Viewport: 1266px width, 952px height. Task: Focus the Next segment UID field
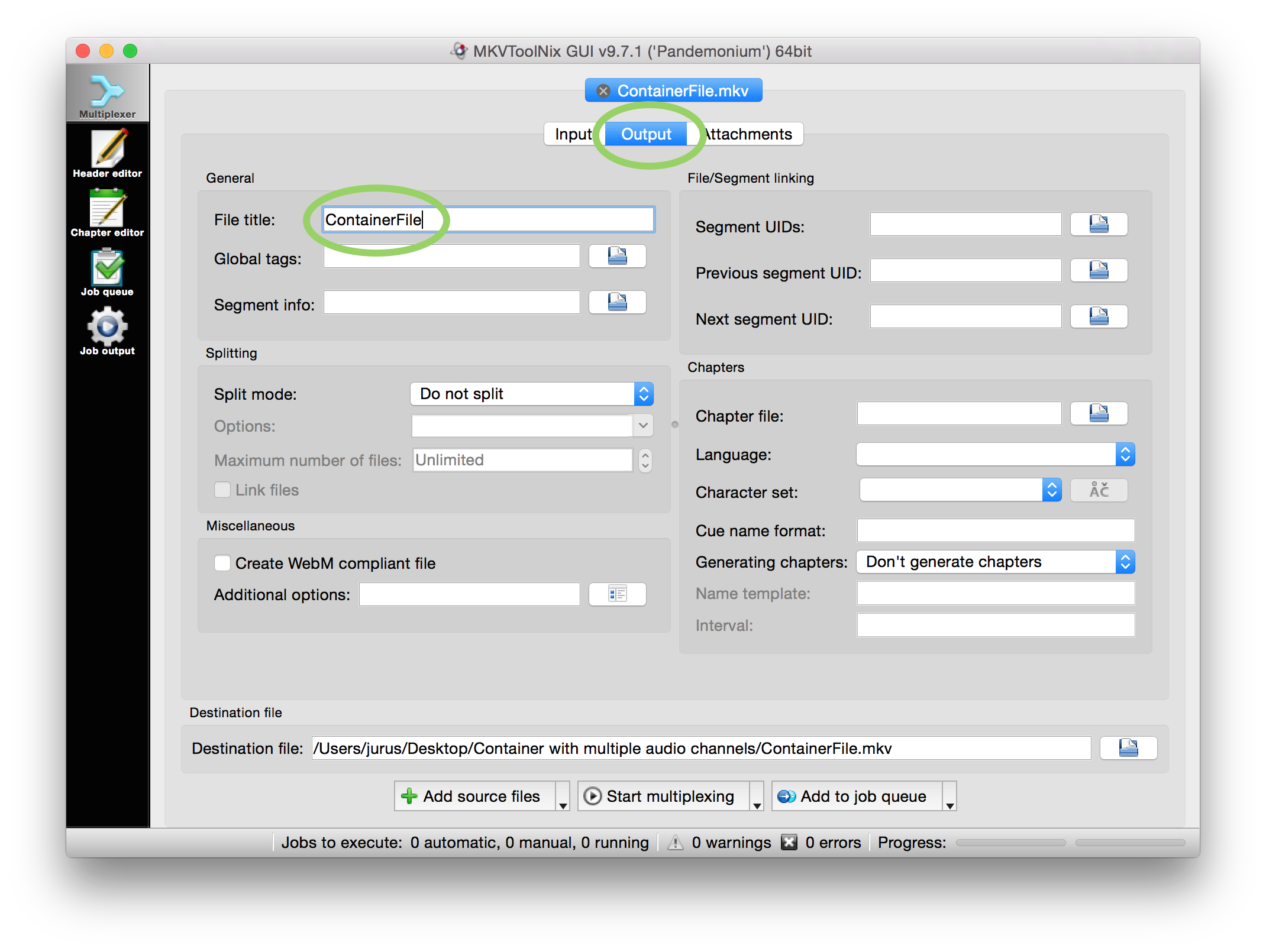(x=965, y=316)
